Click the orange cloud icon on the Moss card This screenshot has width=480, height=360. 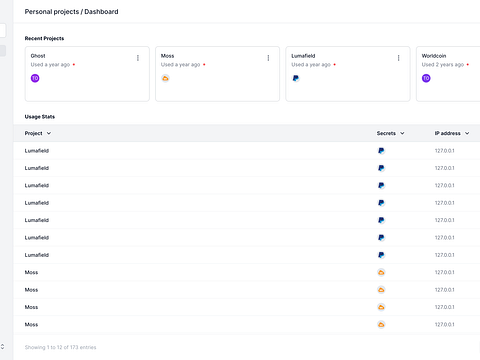pos(165,78)
